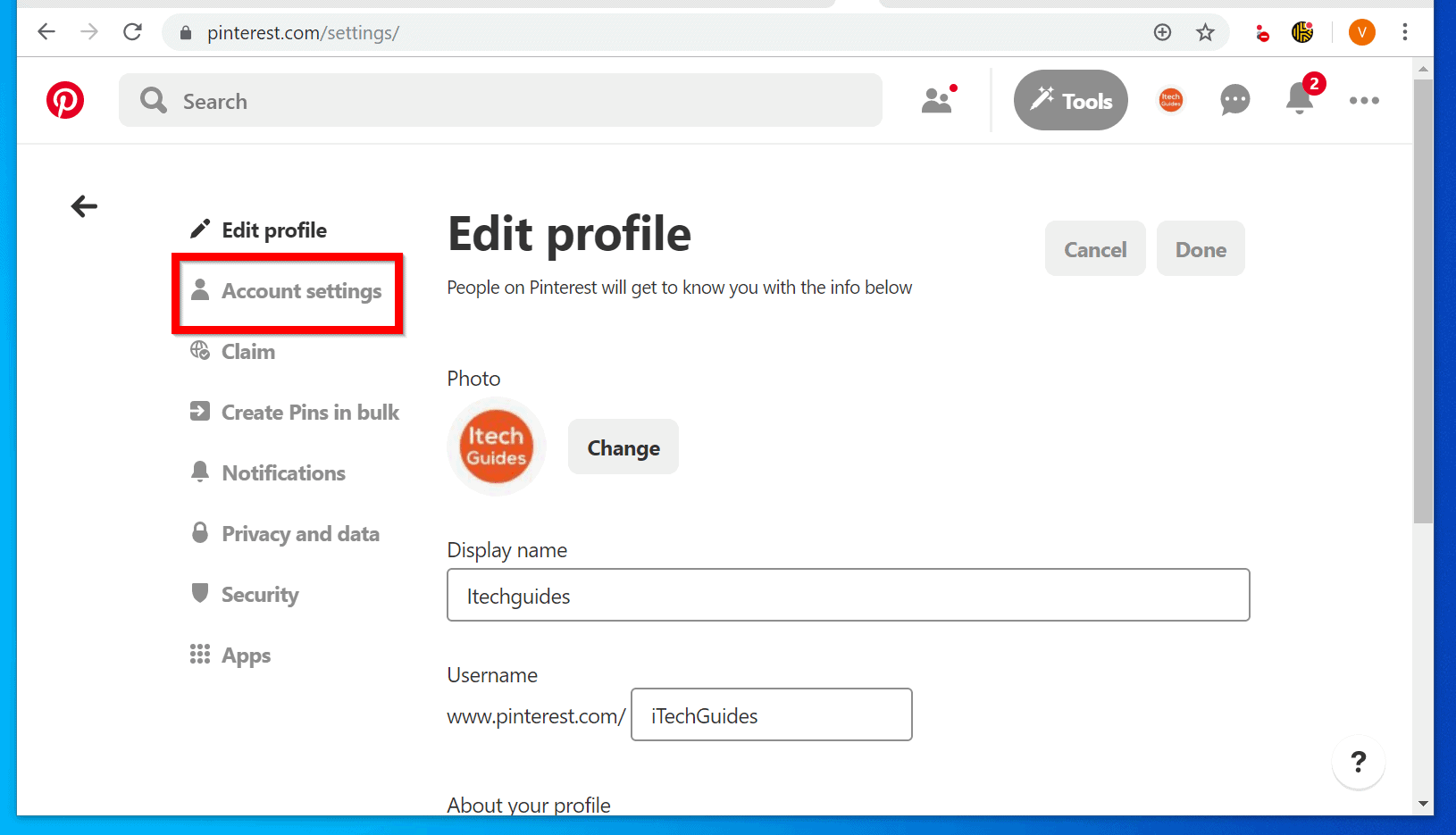
Task: Click the Done button
Action: 1201,248
